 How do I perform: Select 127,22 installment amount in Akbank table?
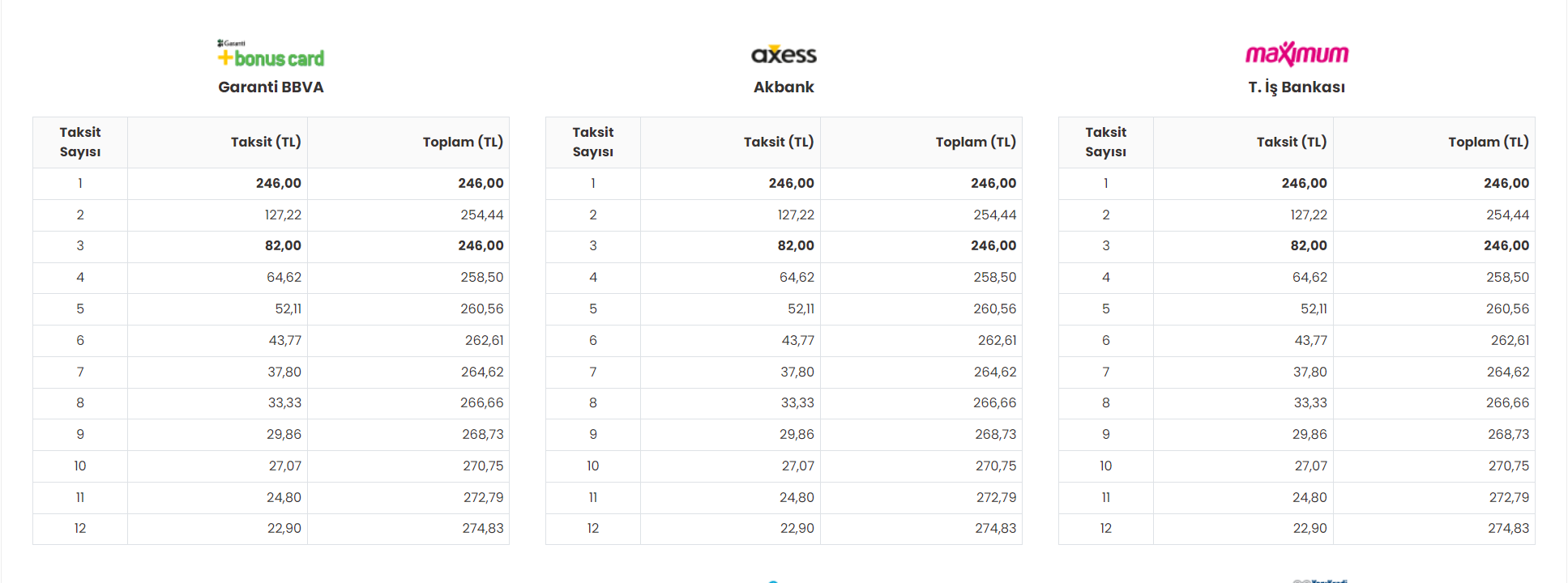[x=796, y=215]
